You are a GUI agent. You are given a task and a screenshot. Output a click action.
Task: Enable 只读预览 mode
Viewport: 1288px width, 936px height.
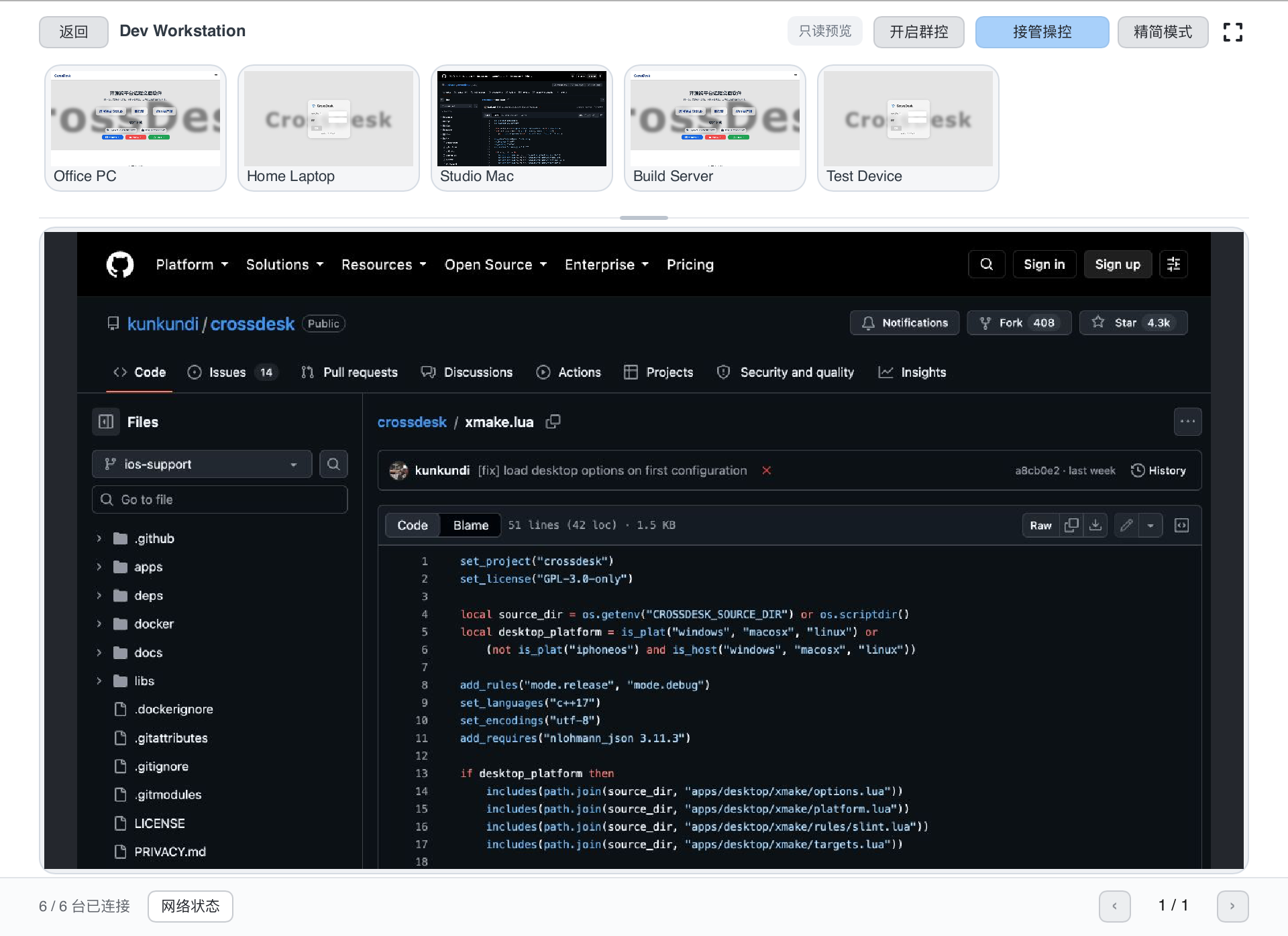click(x=824, y=32)
